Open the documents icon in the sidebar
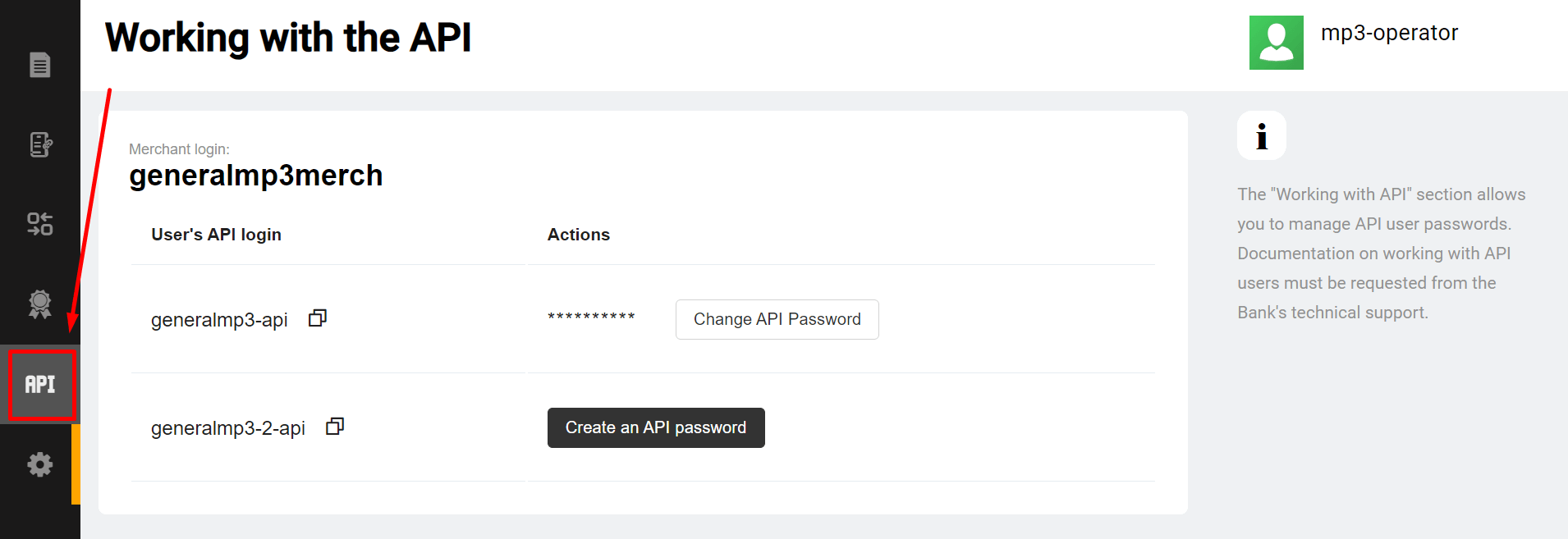The height and width of the screenshot is (539, 1568). tap(39, 65)
